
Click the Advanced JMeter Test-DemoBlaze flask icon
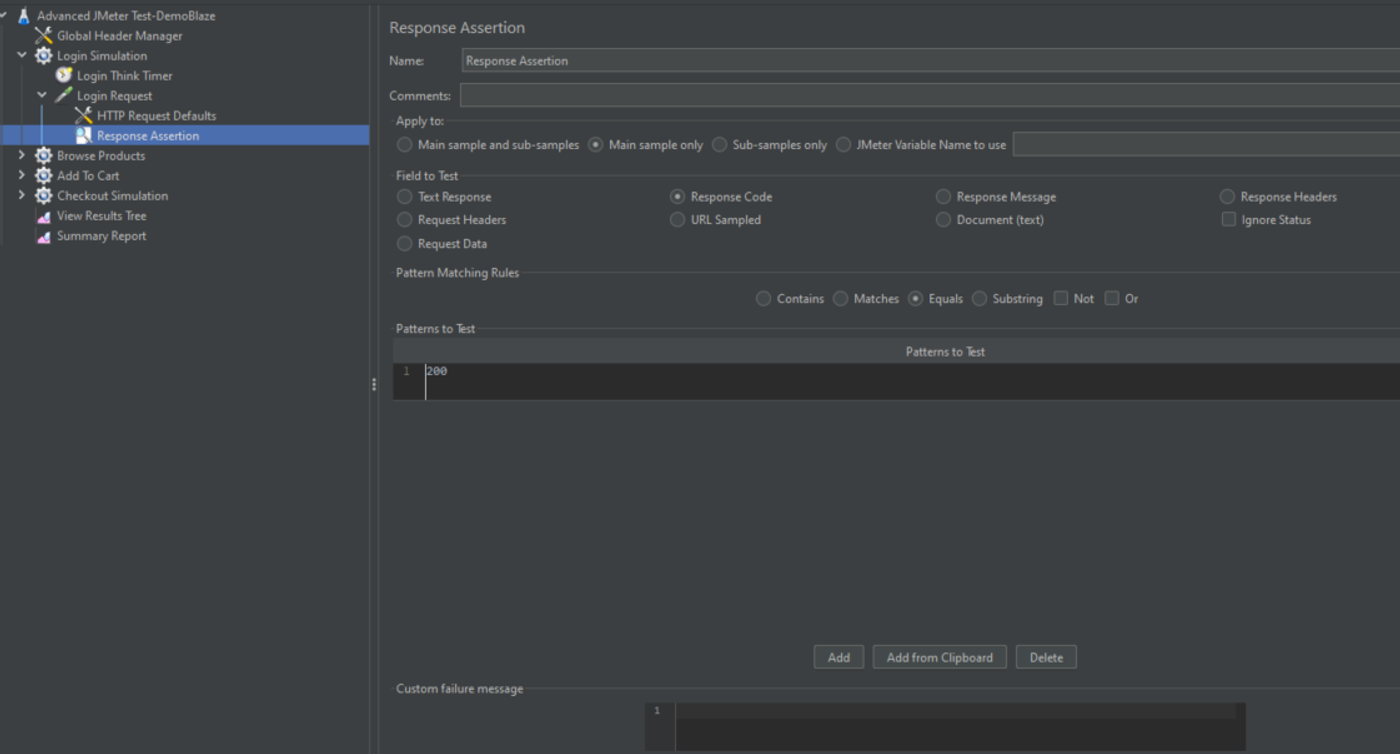coord(24,16)
